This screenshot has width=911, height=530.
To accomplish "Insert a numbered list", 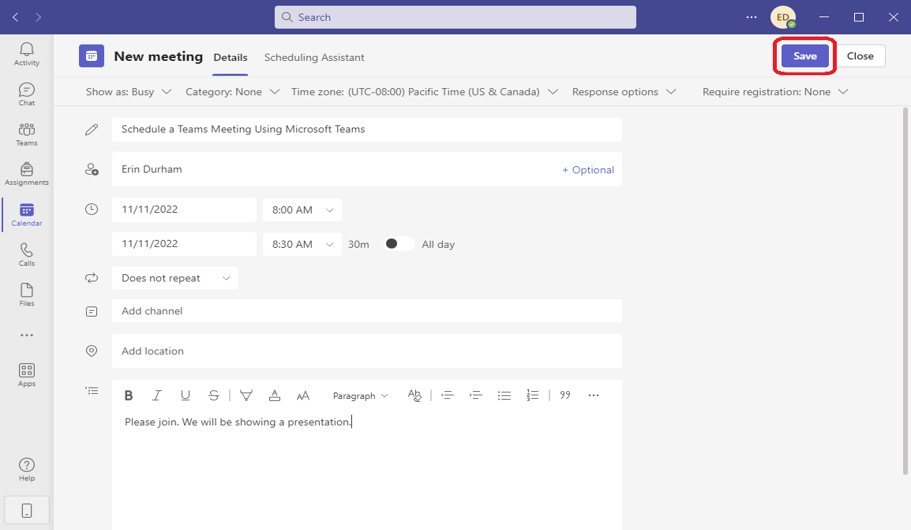I will (532, 396).
